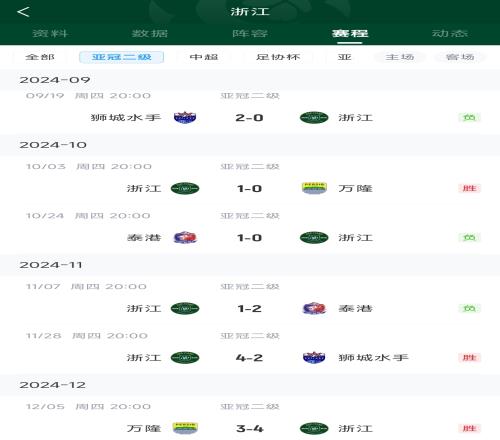
Task: Tap 万隆 logo in the 12/05 match
Action: 185,428
